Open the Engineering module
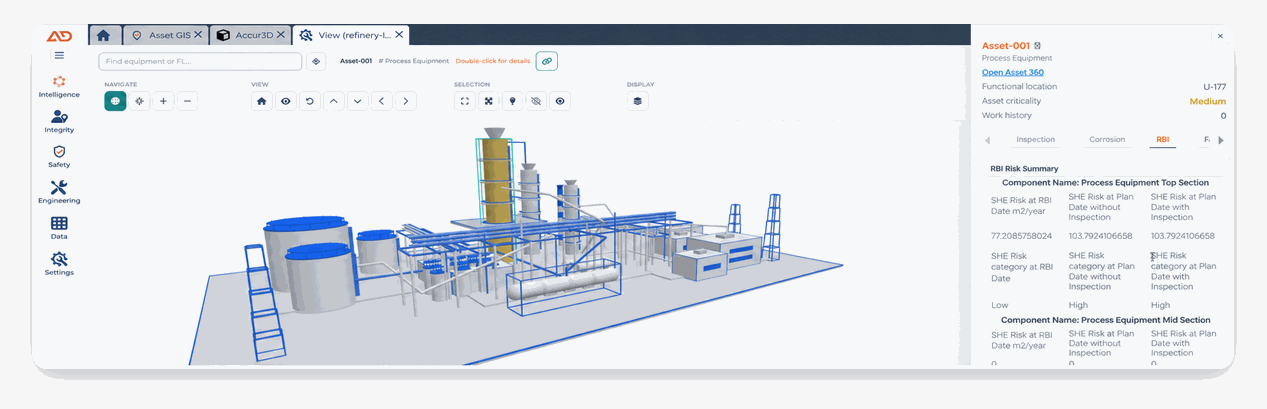Image resolution: width=1267 pixels, height=409 pixels. [59, 192]
